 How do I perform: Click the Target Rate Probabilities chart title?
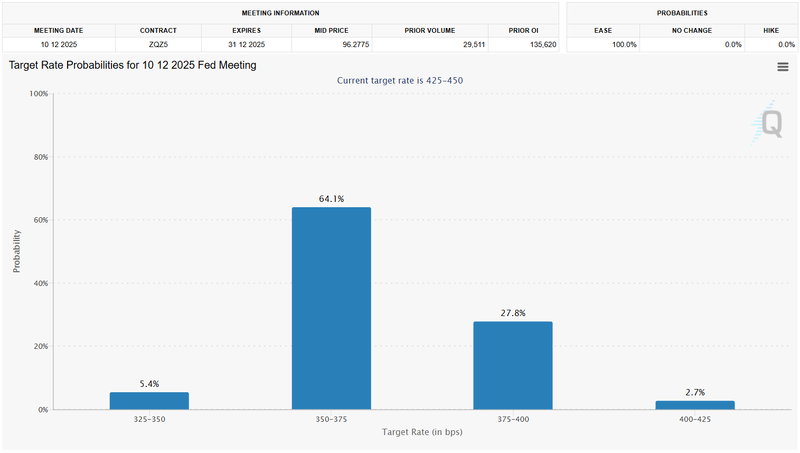[x=132, y=65]
